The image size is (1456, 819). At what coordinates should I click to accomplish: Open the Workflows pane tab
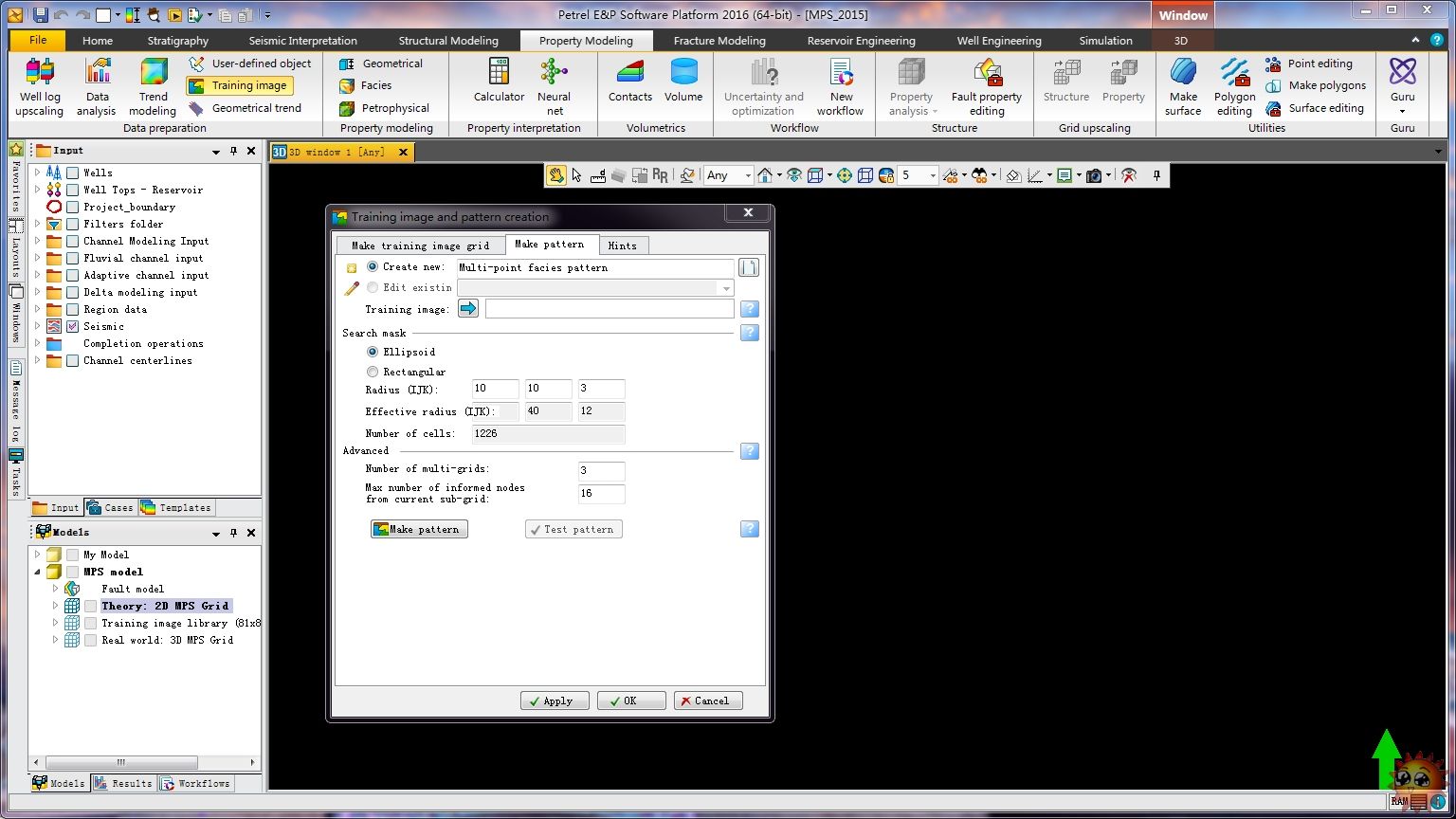(x=195, y=783)
